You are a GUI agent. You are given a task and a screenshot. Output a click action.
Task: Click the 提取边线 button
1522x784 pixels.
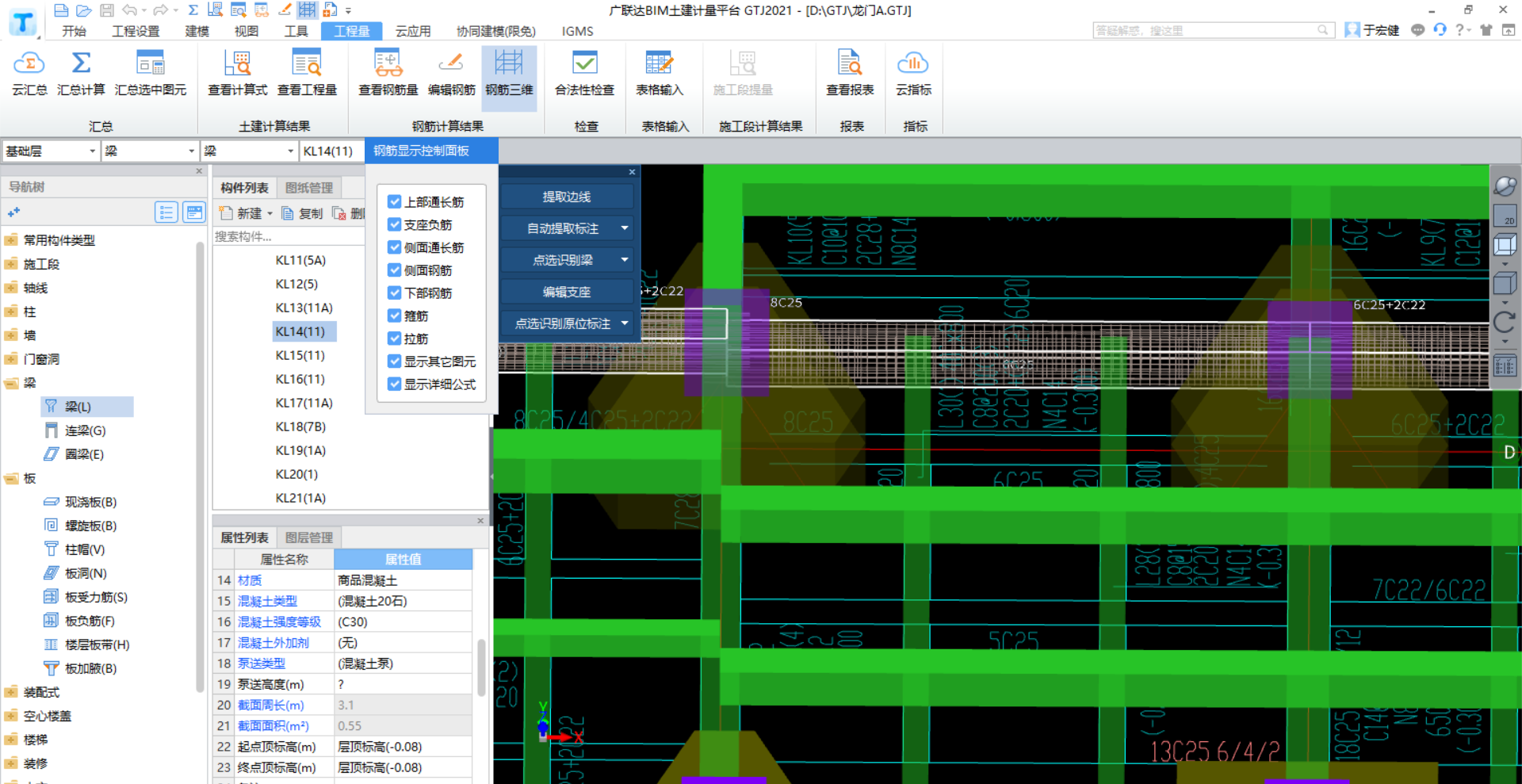point(567,197)
